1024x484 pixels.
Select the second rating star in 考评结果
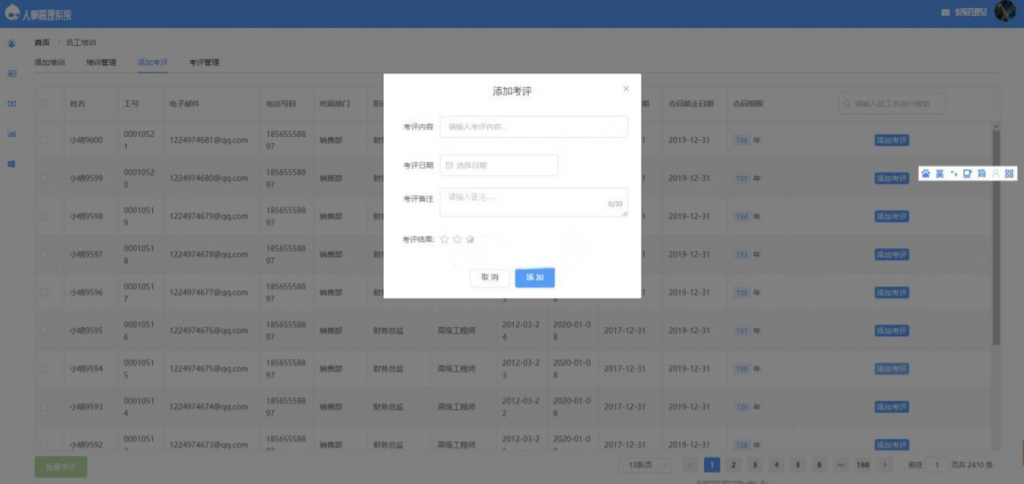(457, 239)
